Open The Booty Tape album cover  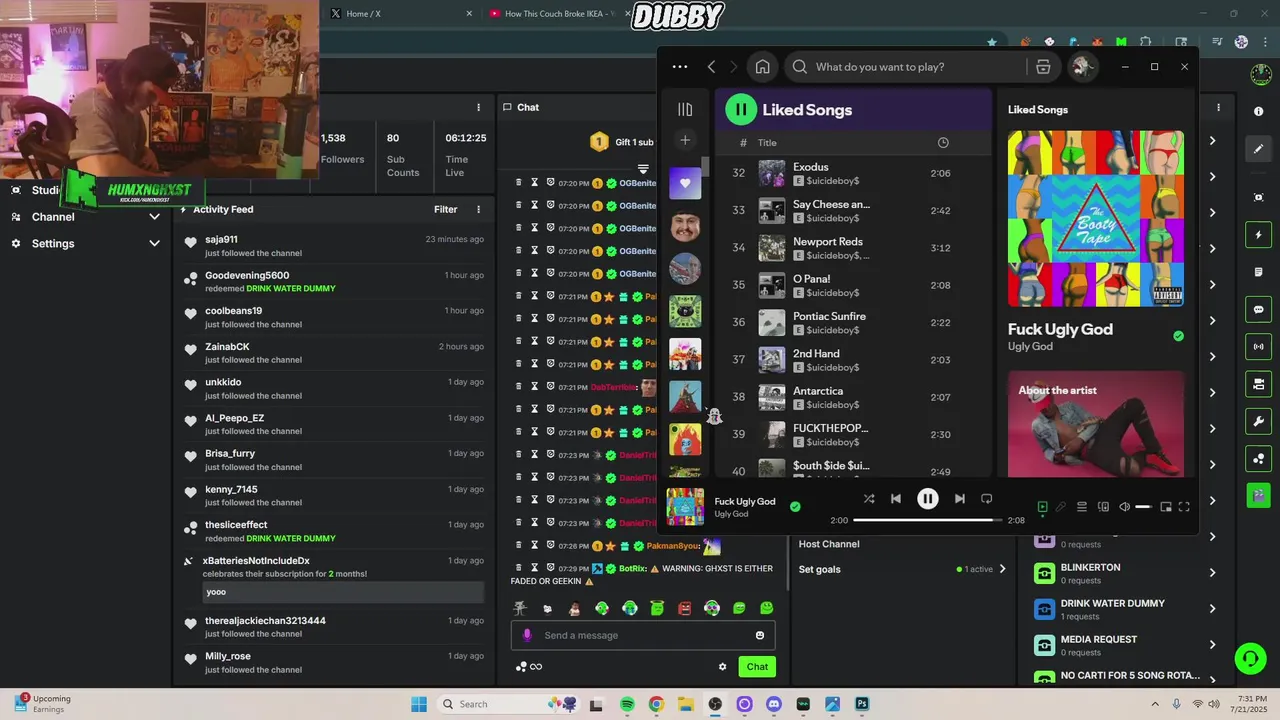(x=1096, y=218)
